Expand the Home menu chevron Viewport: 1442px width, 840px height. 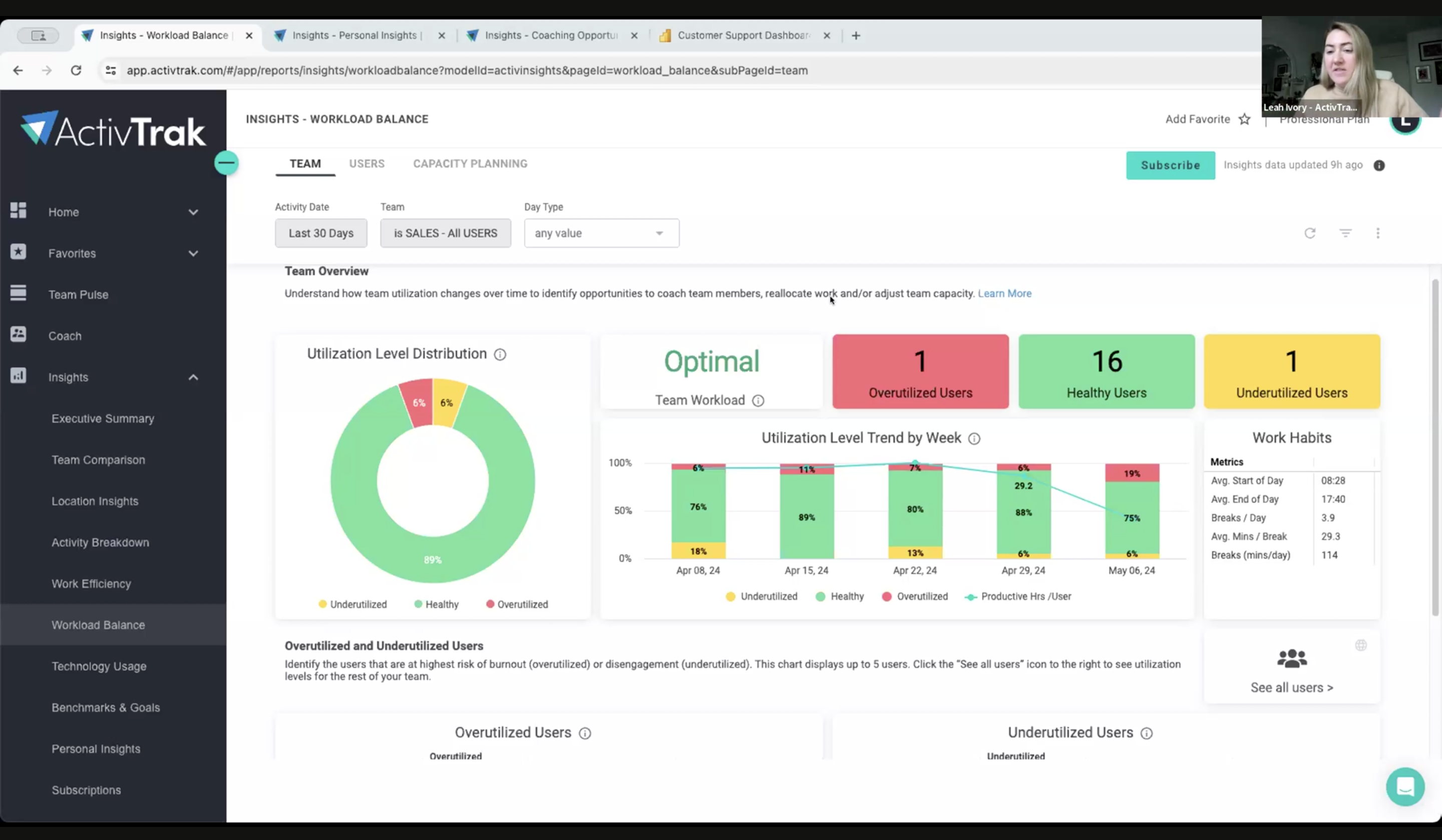pos(193,212)
